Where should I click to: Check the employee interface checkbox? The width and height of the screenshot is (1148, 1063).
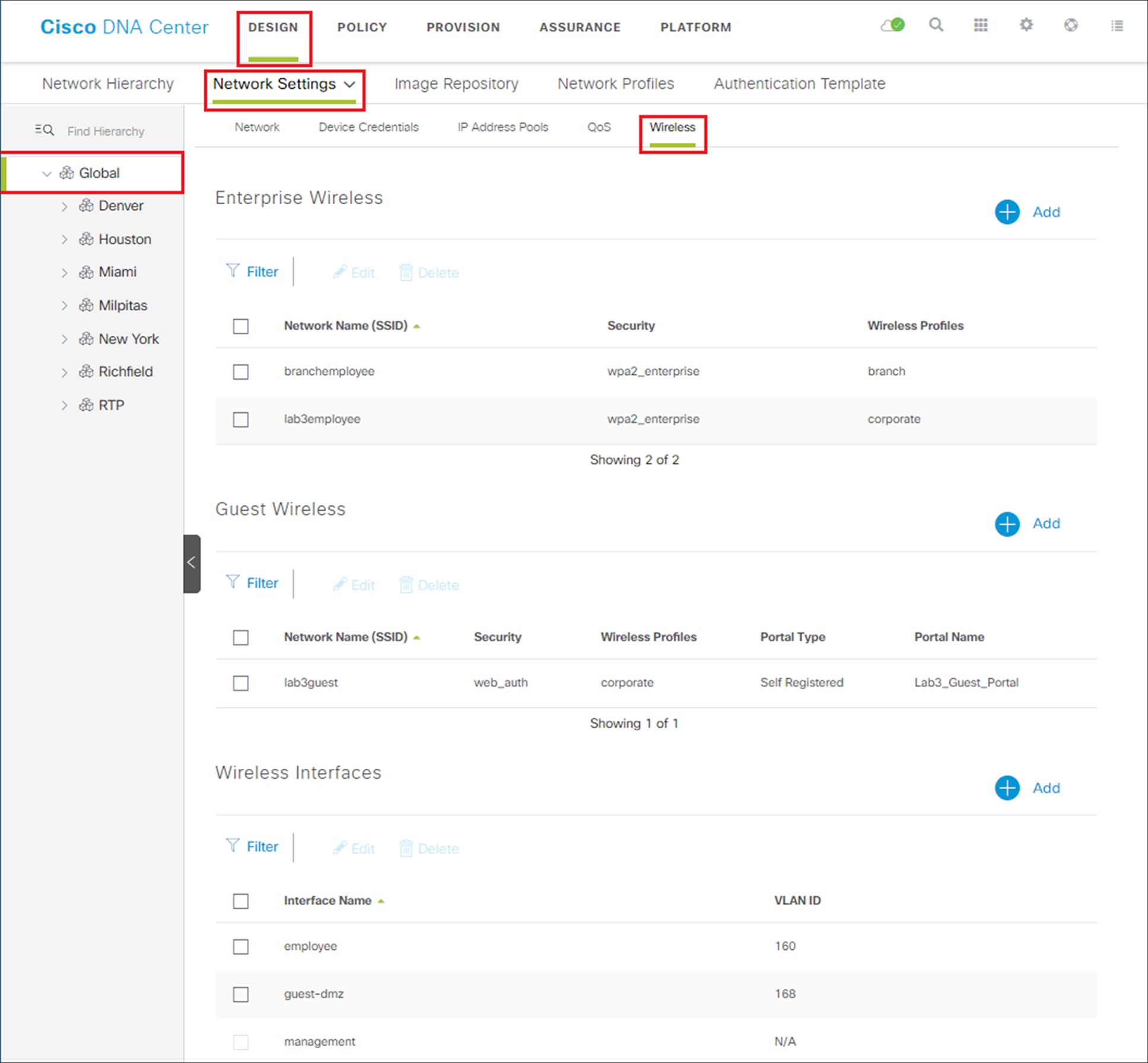click(x=240, y=947)
